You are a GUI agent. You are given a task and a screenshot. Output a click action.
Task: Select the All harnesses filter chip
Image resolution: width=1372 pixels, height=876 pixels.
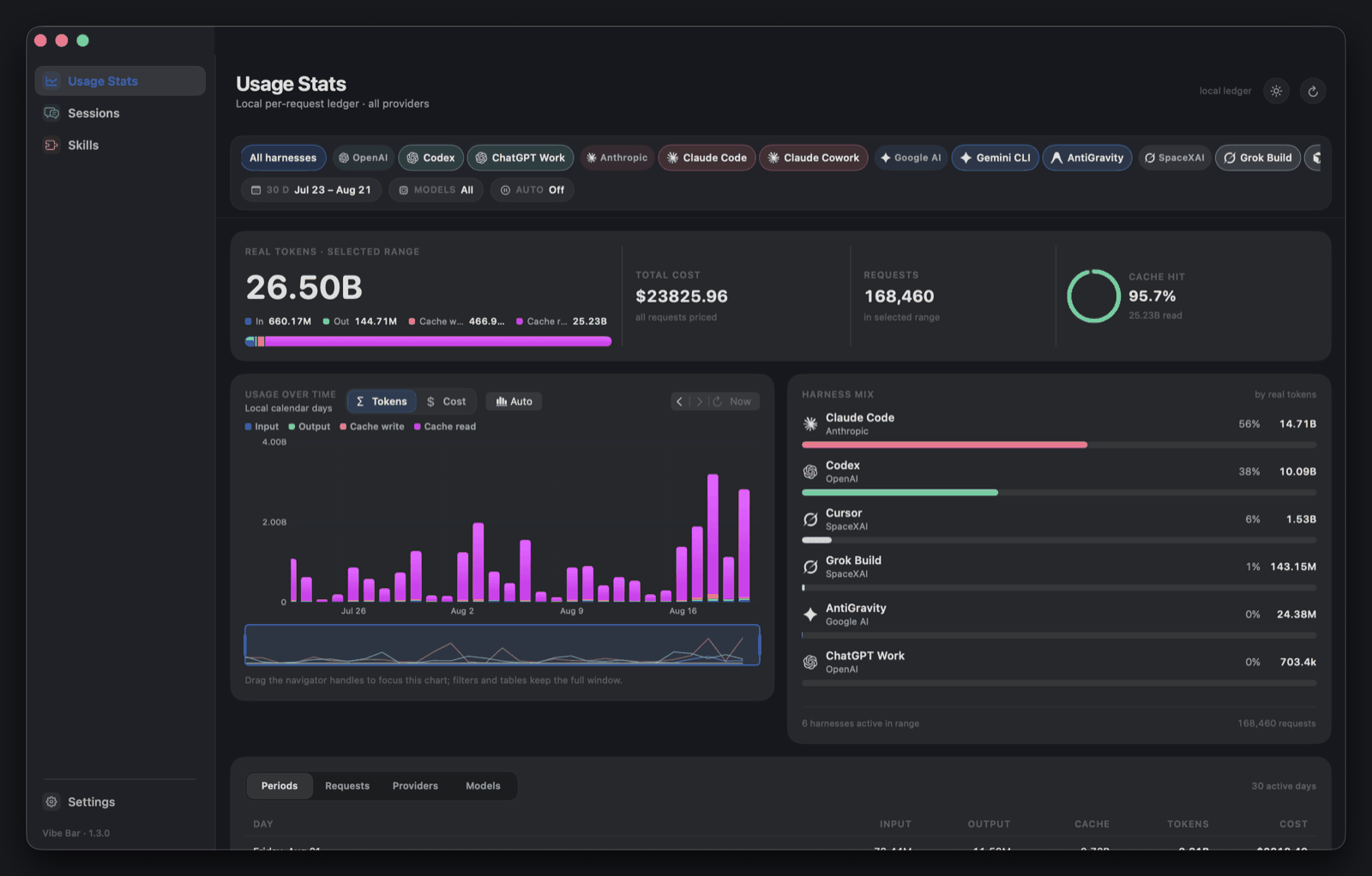coord(283,158)
